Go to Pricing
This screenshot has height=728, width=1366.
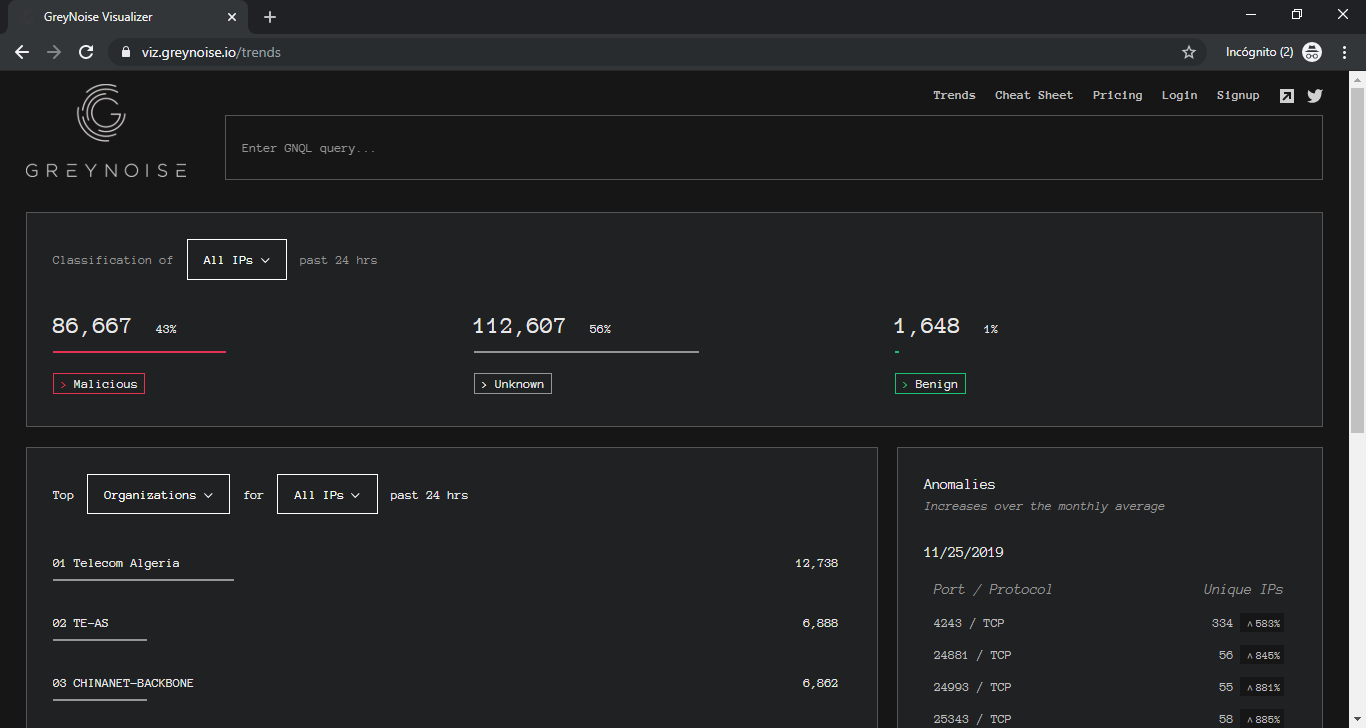[x=1117, y=95]
